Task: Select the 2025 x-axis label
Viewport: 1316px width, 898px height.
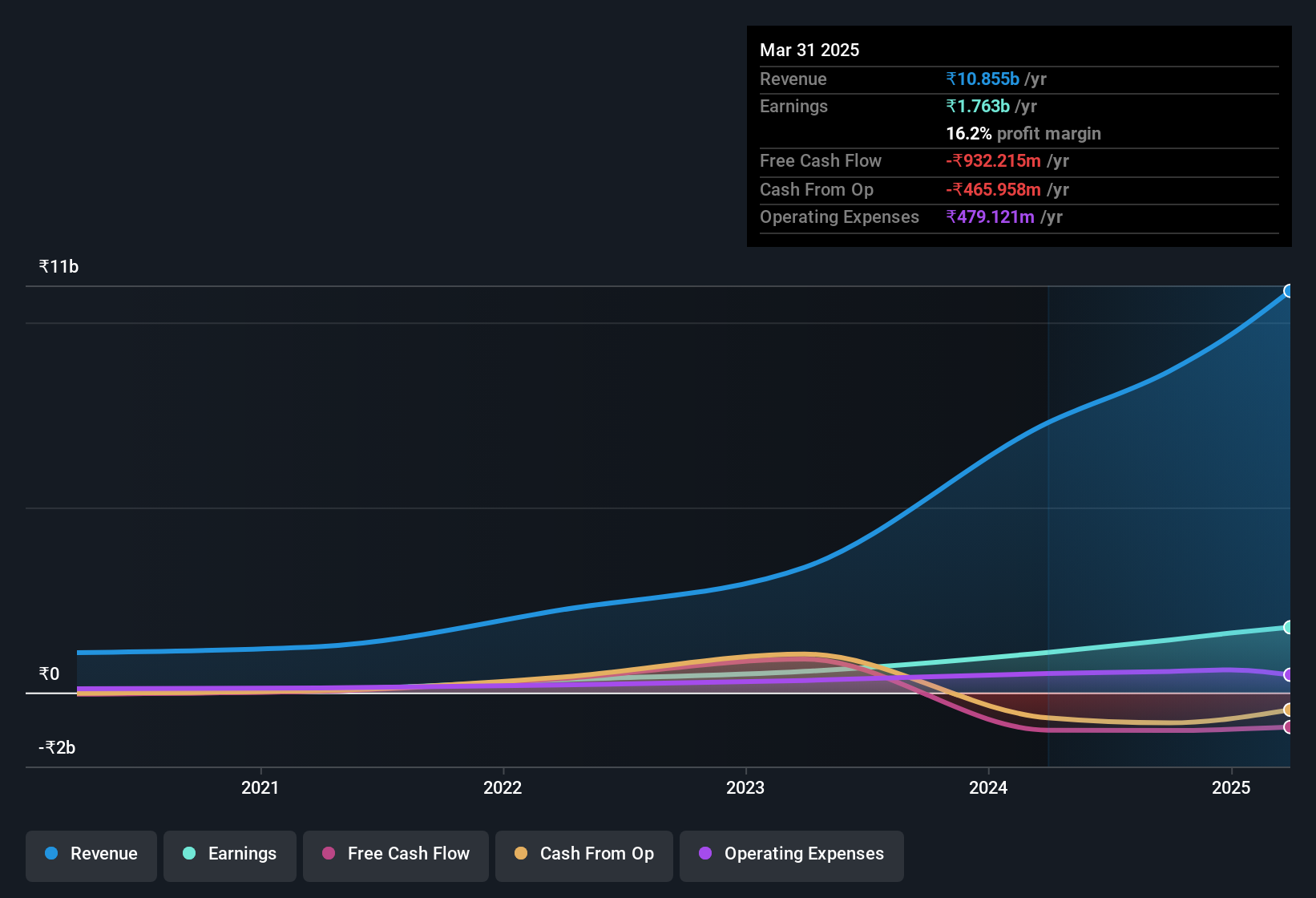Action: (x=1231, y=788)
